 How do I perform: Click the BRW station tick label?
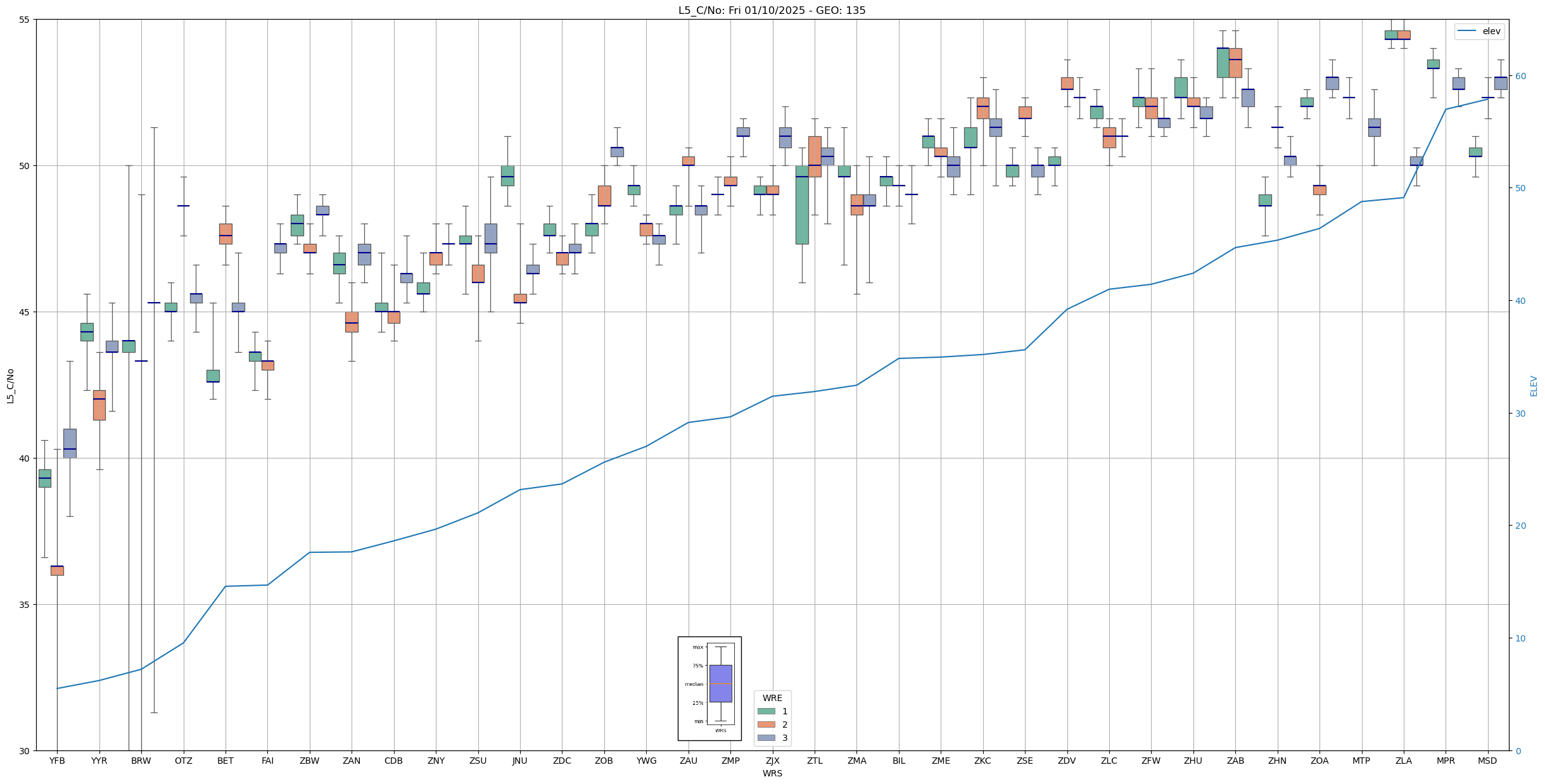(141, 761)
